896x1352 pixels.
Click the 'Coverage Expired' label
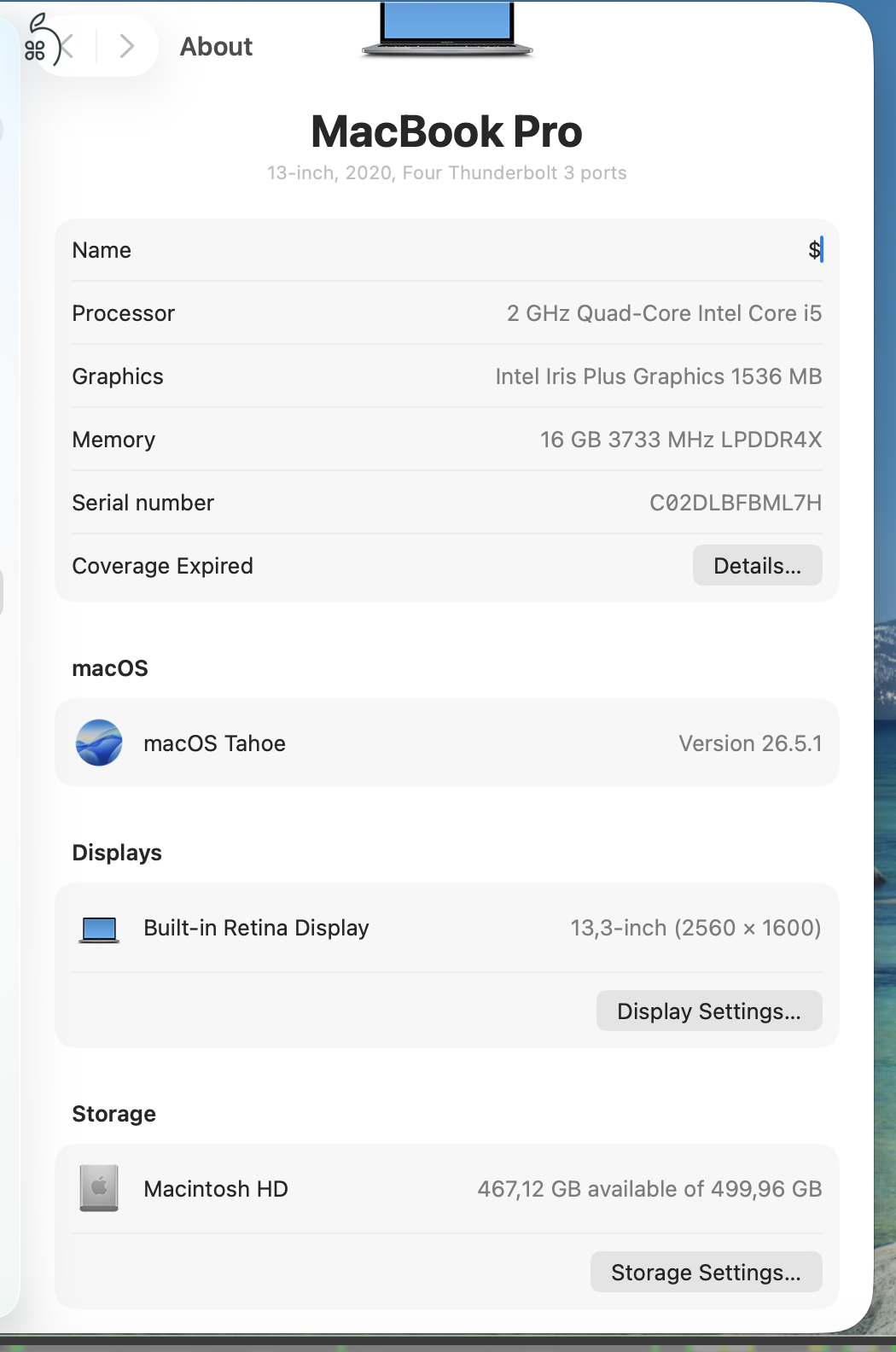[162, 566]
